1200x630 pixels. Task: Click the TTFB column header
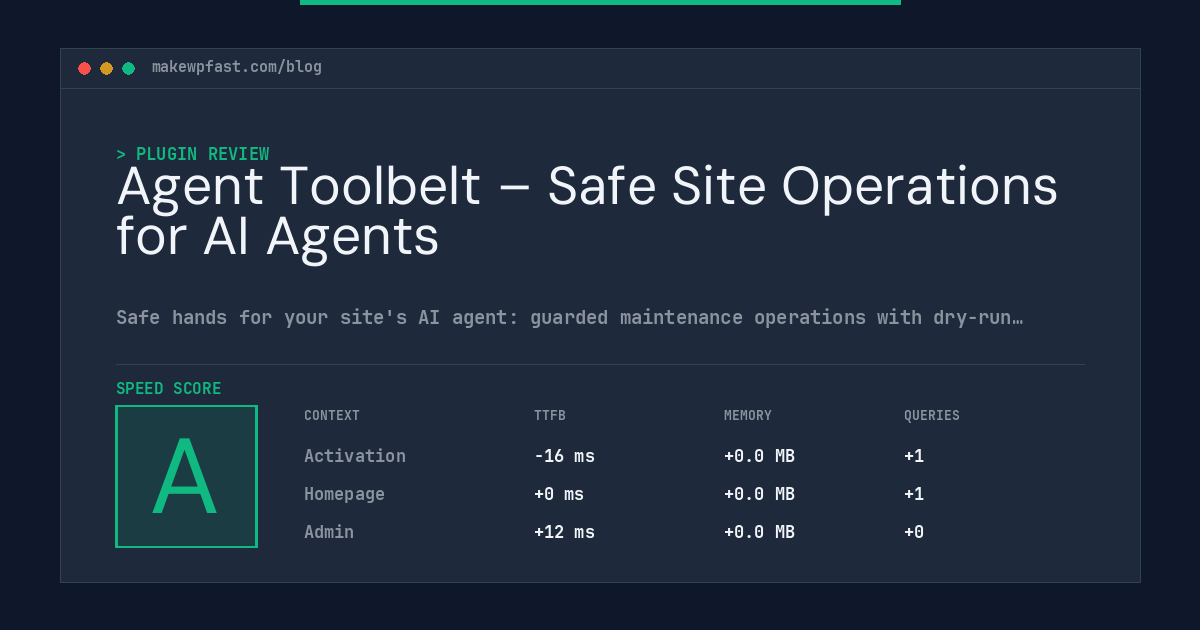tap(550, 416)
